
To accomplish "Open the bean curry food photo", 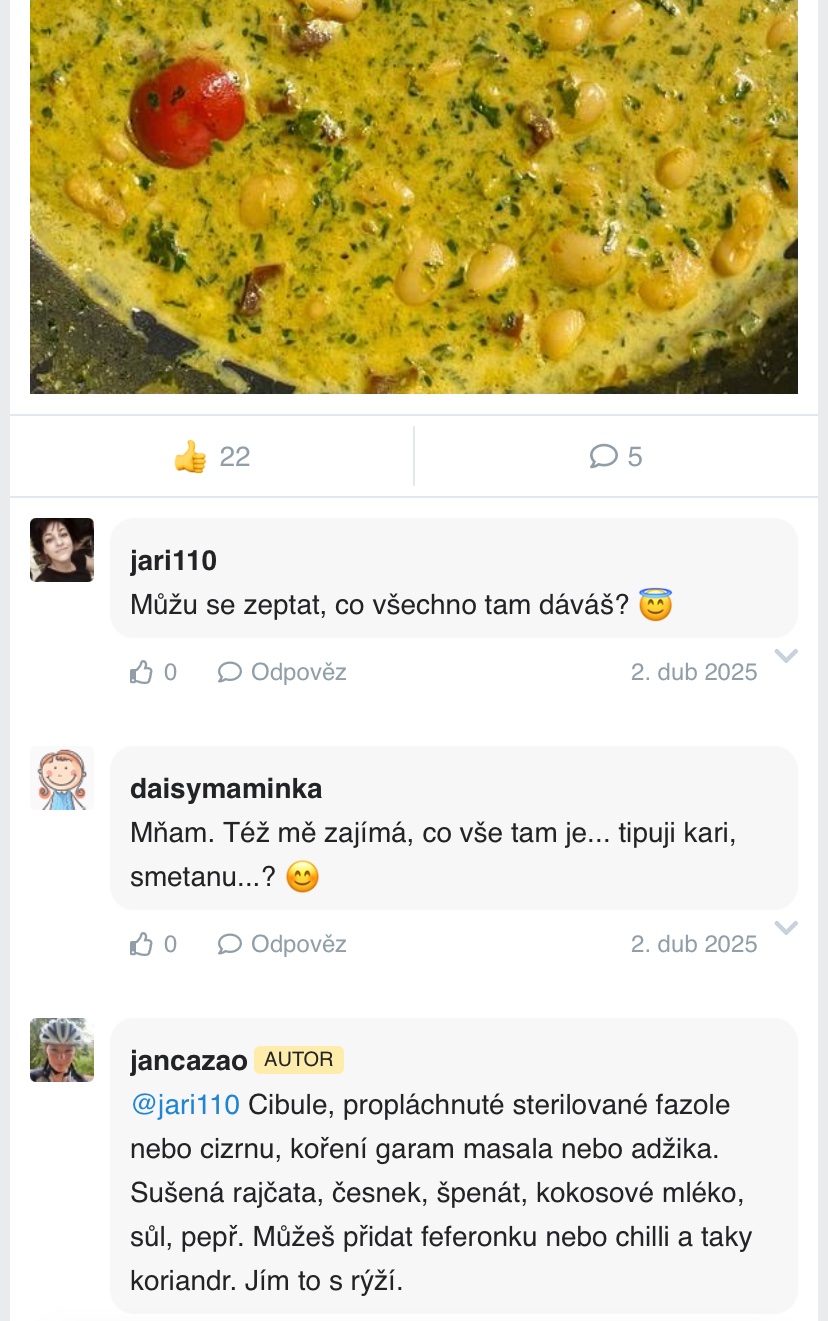I will (414, 196).
